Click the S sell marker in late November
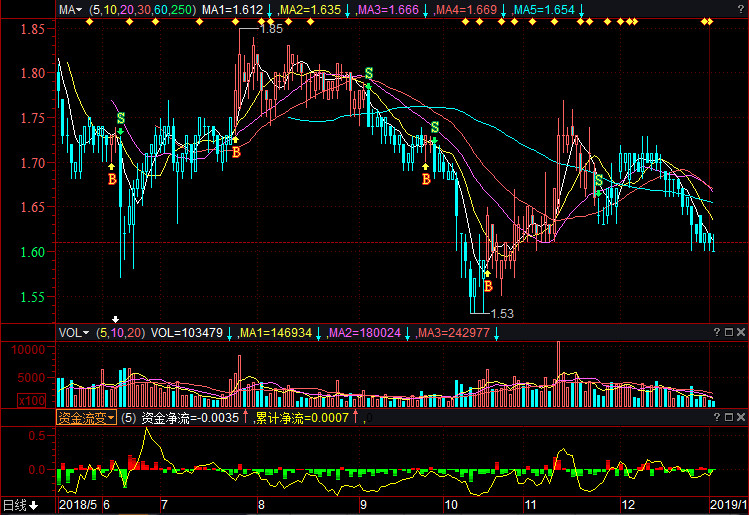749x515 pixels. click(x=599, y=180)
